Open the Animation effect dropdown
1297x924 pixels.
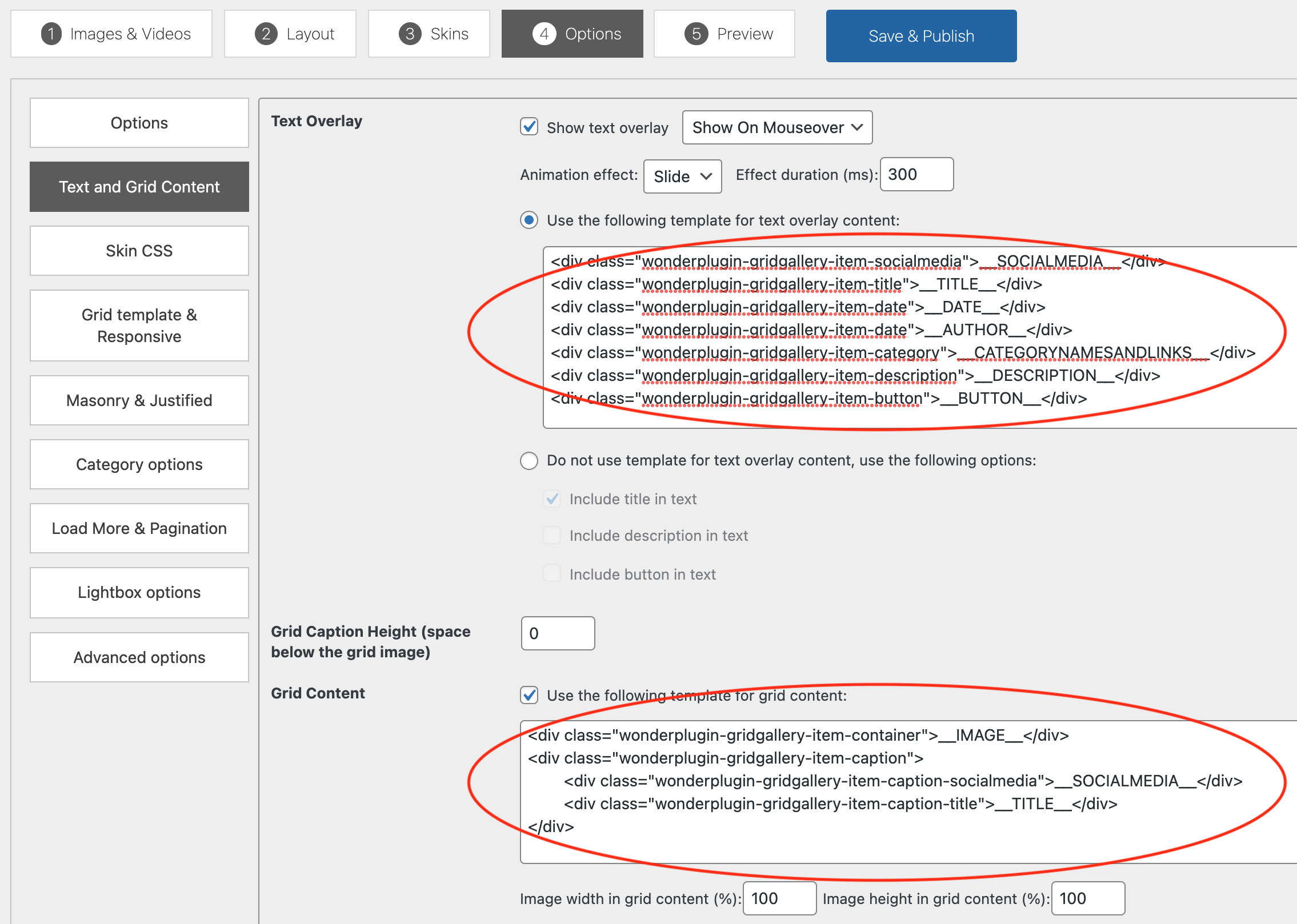tap(682, 176)
